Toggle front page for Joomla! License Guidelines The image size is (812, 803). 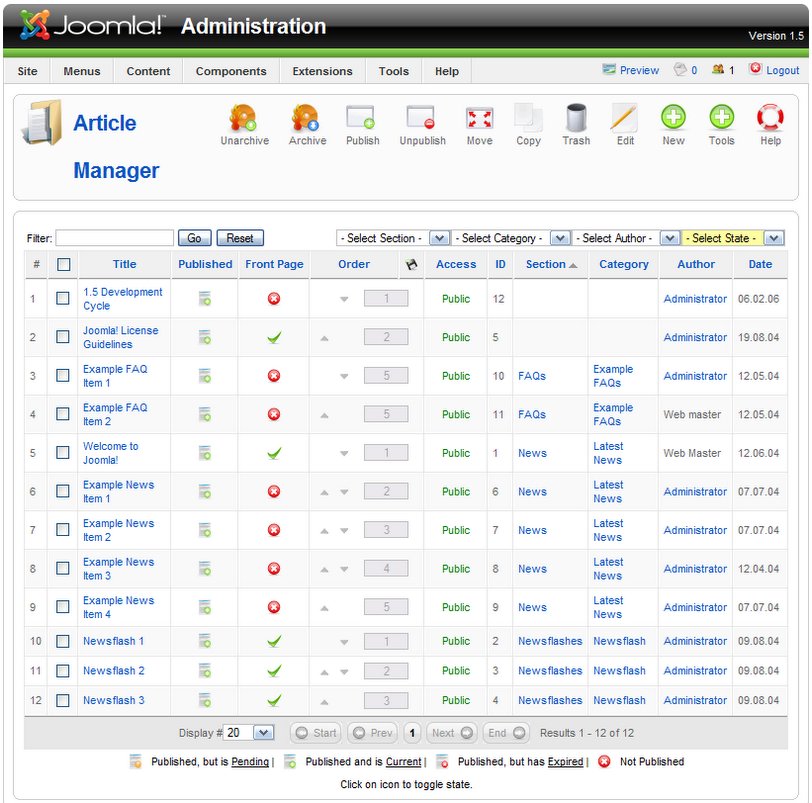(x=274, y=338)
